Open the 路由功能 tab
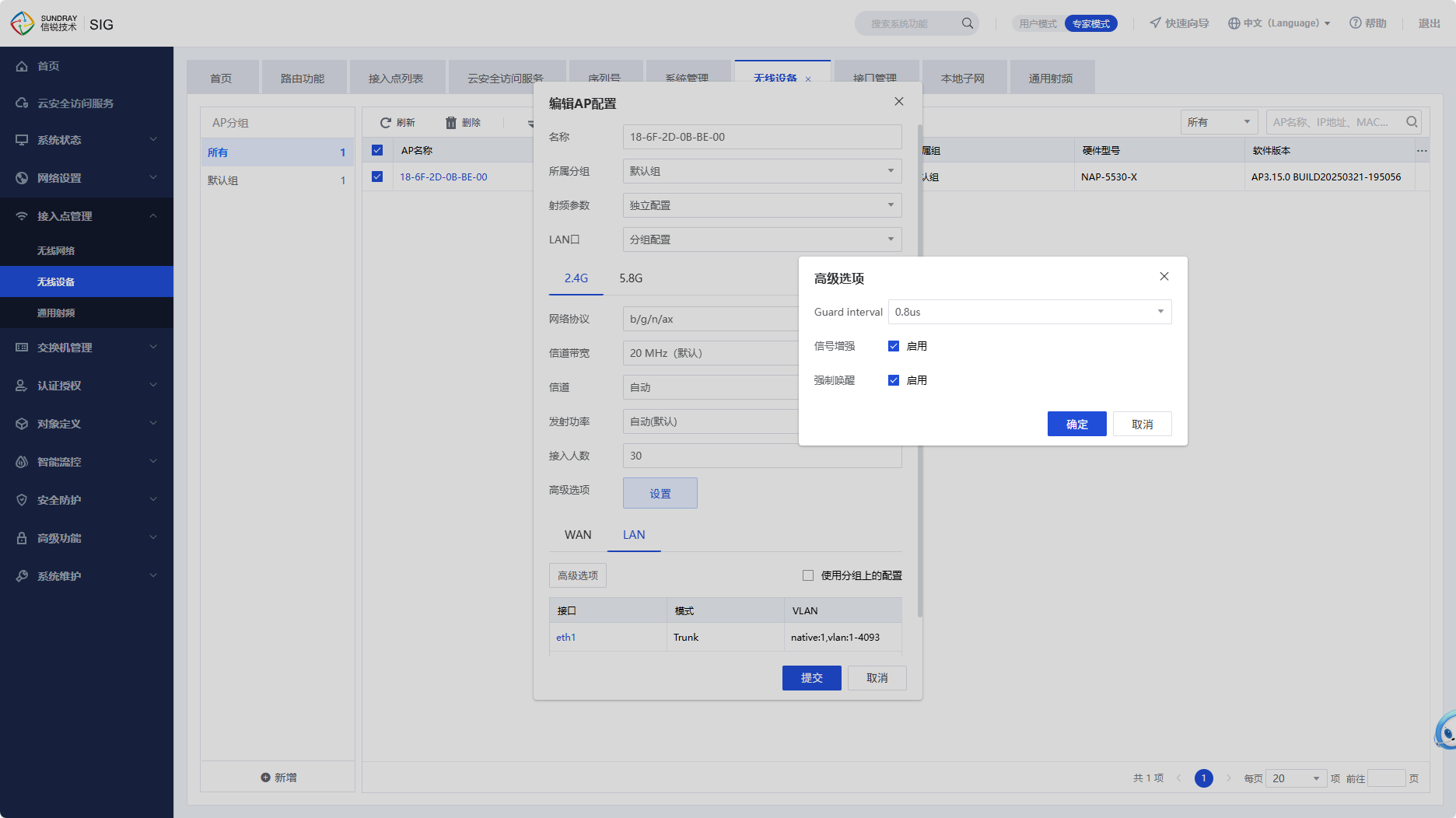Image resolution: width=1456 pixels, height=818 pixels. (303, 78)
